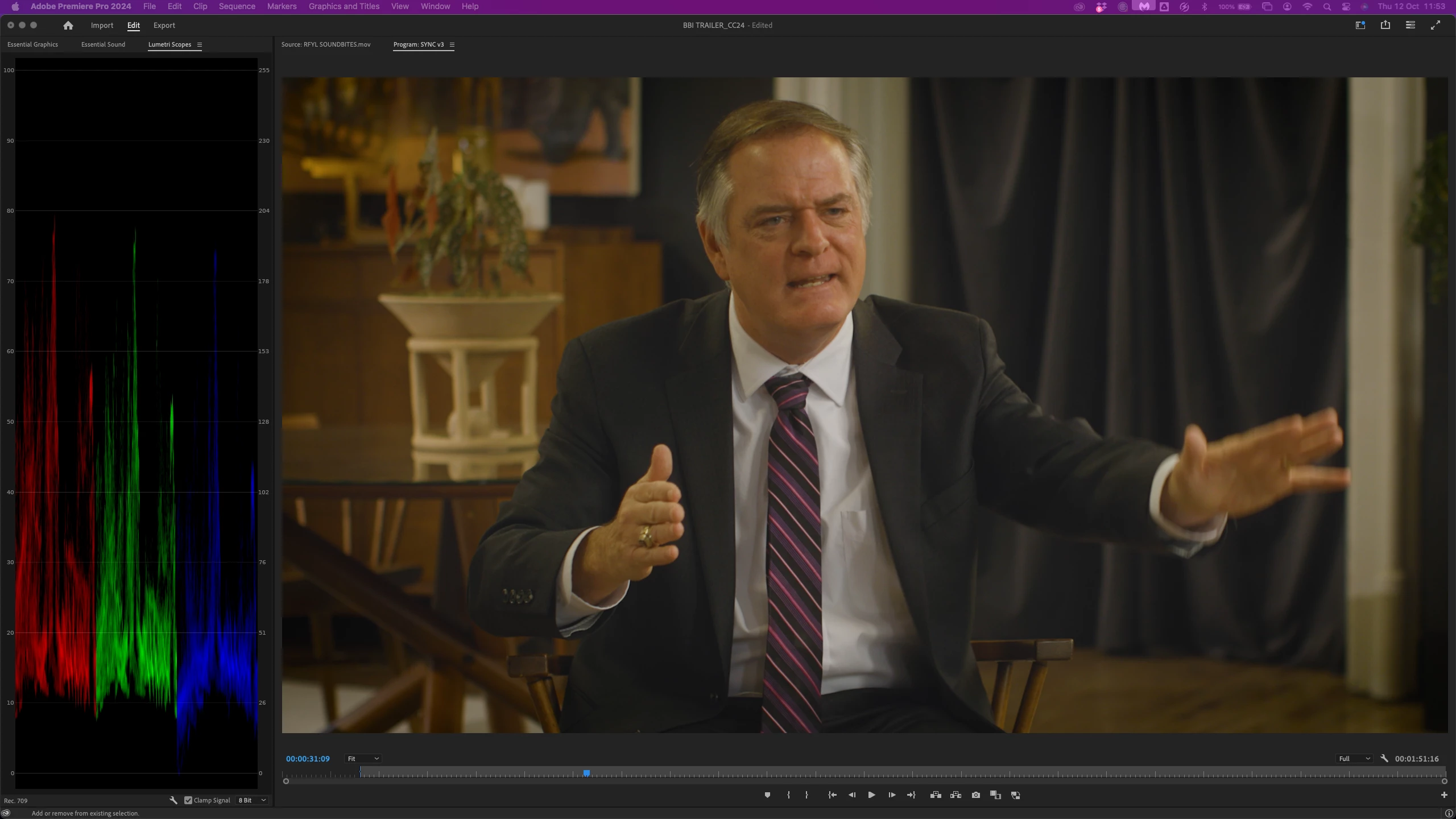Click the Mark In bracket icon

788,795
